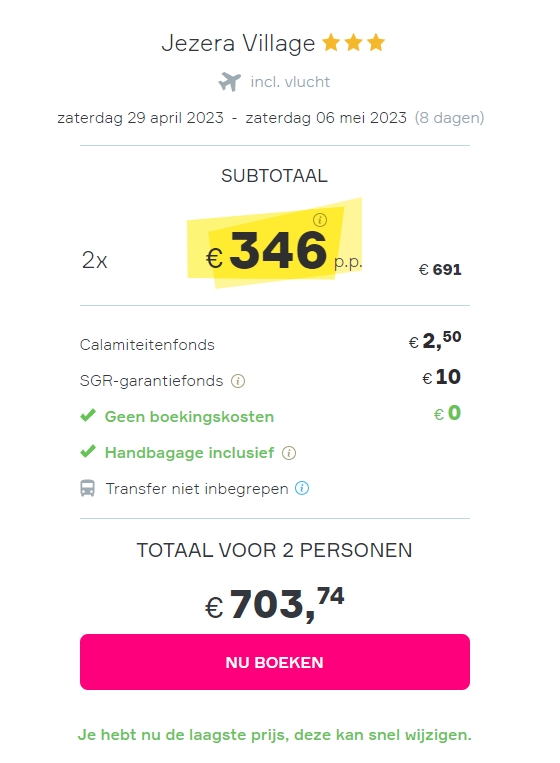The width and height of the screenshot is (560, 763).
Task: Open SGR-garantiefonds info icon
Action: click(238, 381)
